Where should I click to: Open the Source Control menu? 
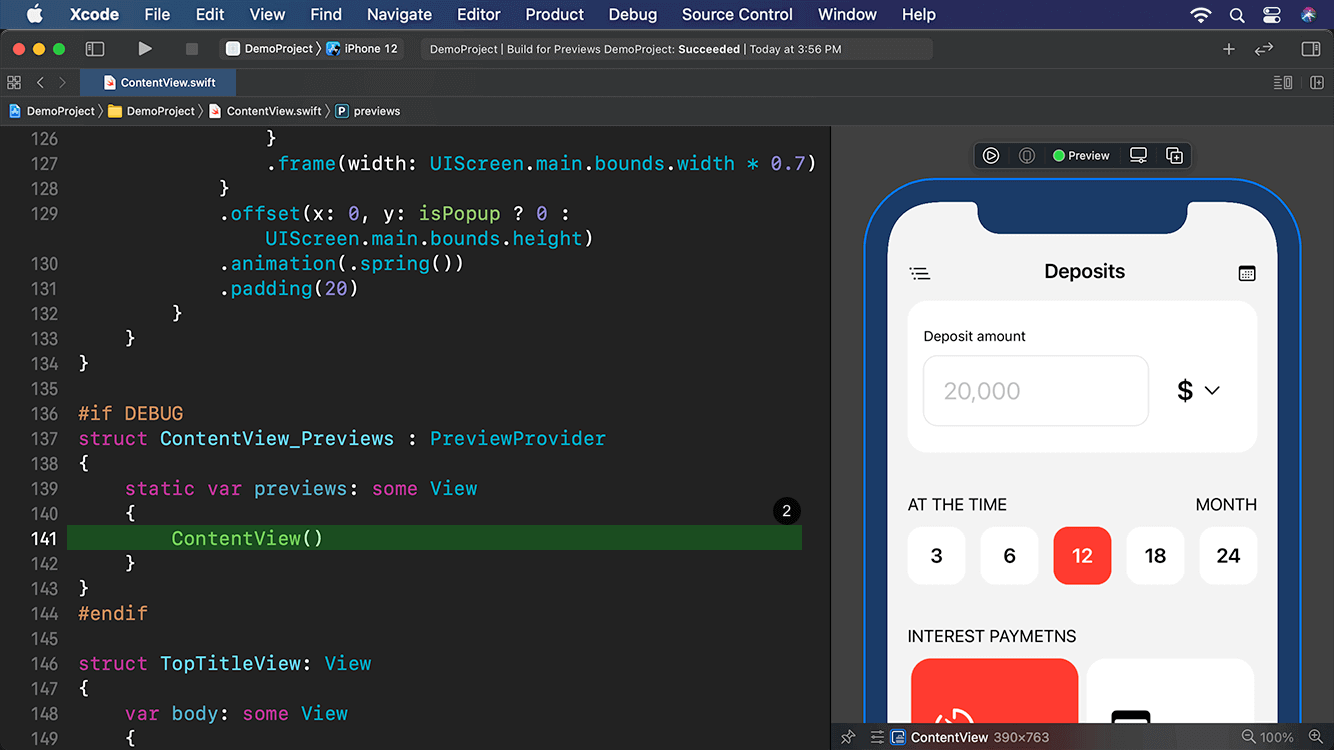click(737, 14)
